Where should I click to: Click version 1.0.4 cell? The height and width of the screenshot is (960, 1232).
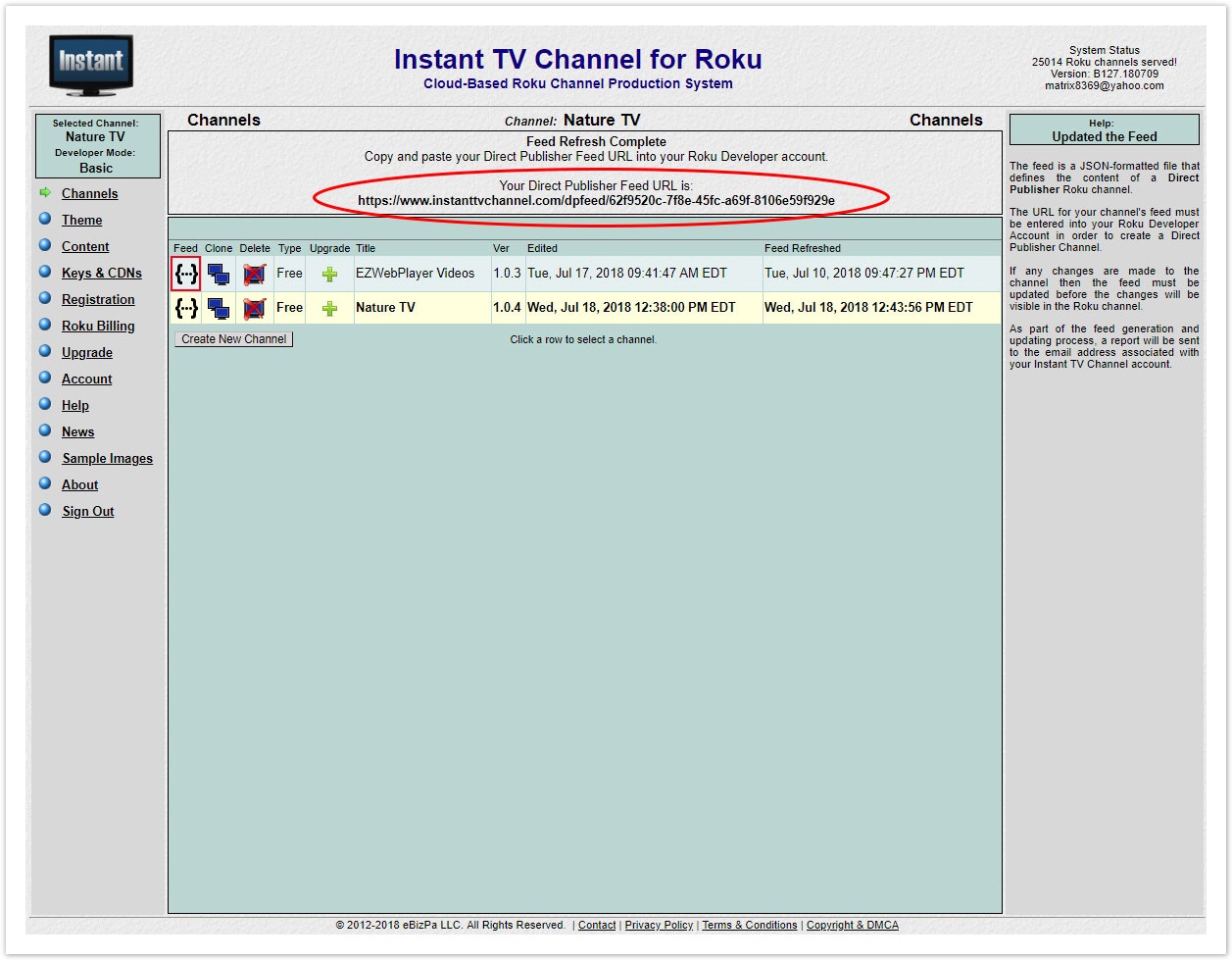point(508,308)
